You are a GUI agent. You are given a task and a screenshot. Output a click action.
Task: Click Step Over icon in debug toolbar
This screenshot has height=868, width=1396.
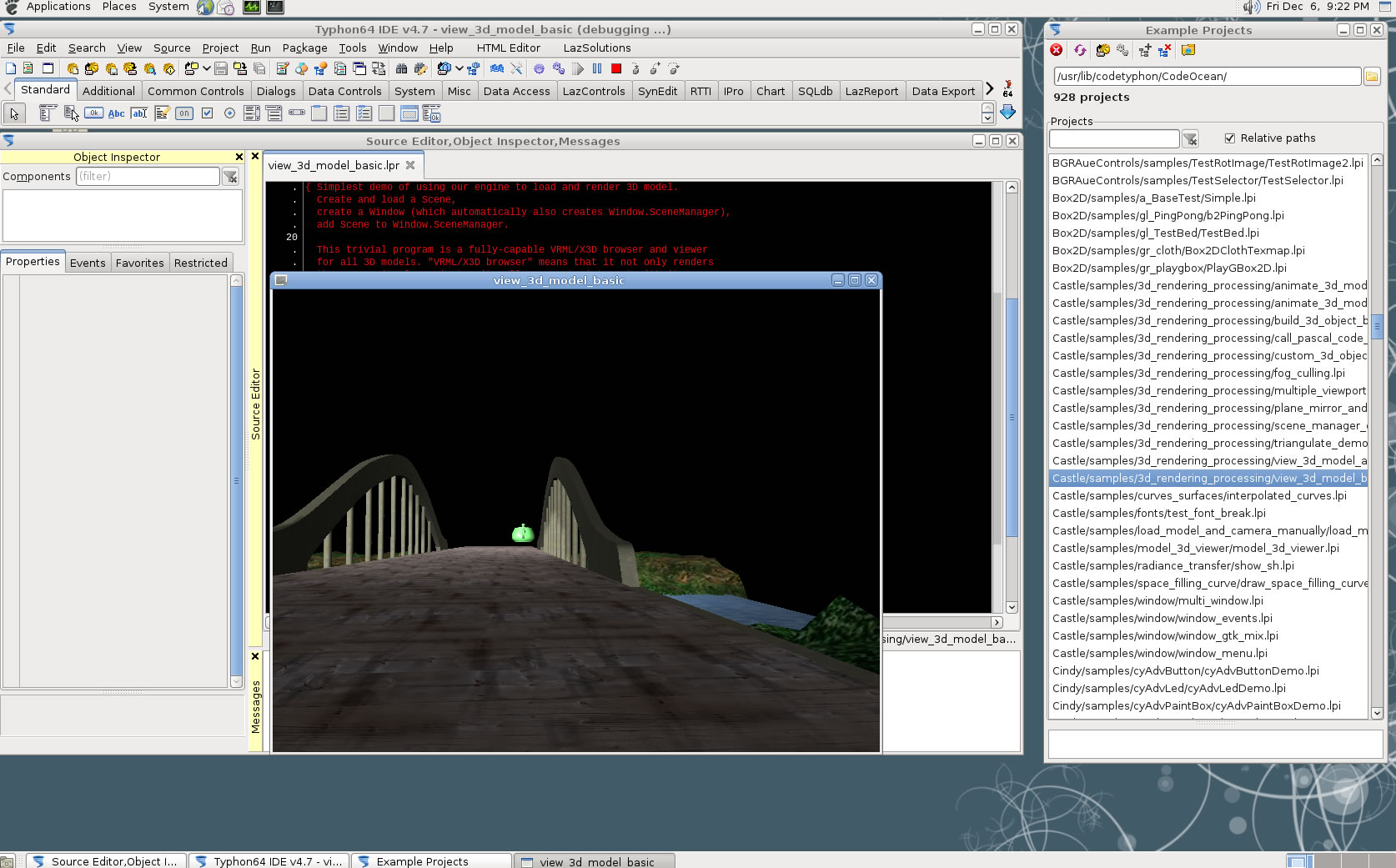655,68
